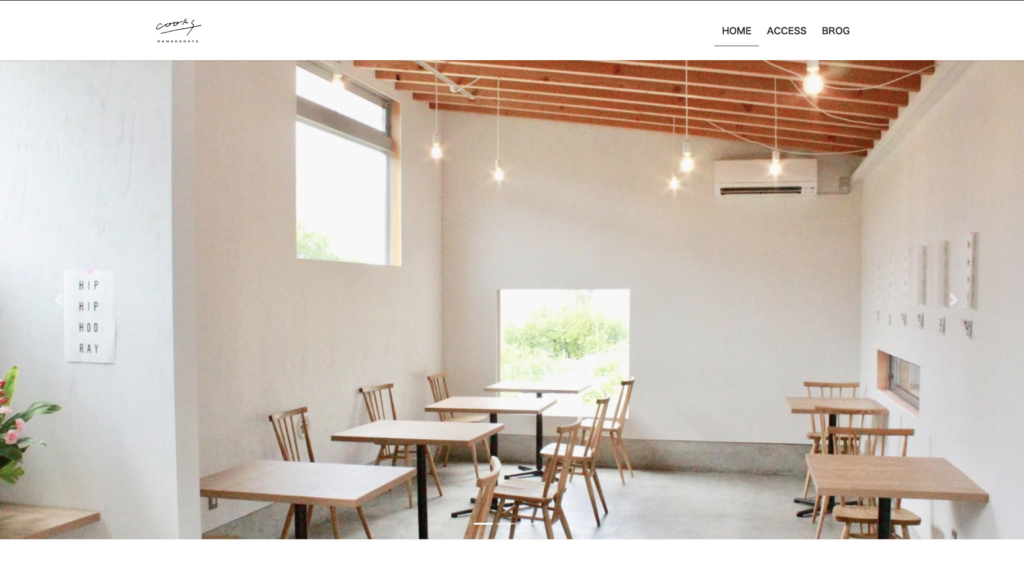The width and height of the screenshot is (1024, 562).
Task: Open the cooks Hamakanaya logo
Action: pyautogui.click(x=178, y=31)
